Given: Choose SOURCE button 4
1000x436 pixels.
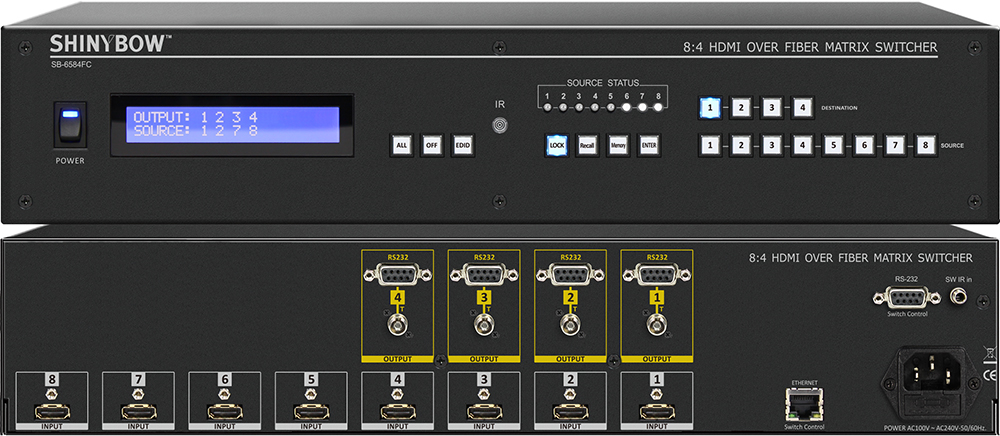Looking at the screenshot, I should [802, 145].
